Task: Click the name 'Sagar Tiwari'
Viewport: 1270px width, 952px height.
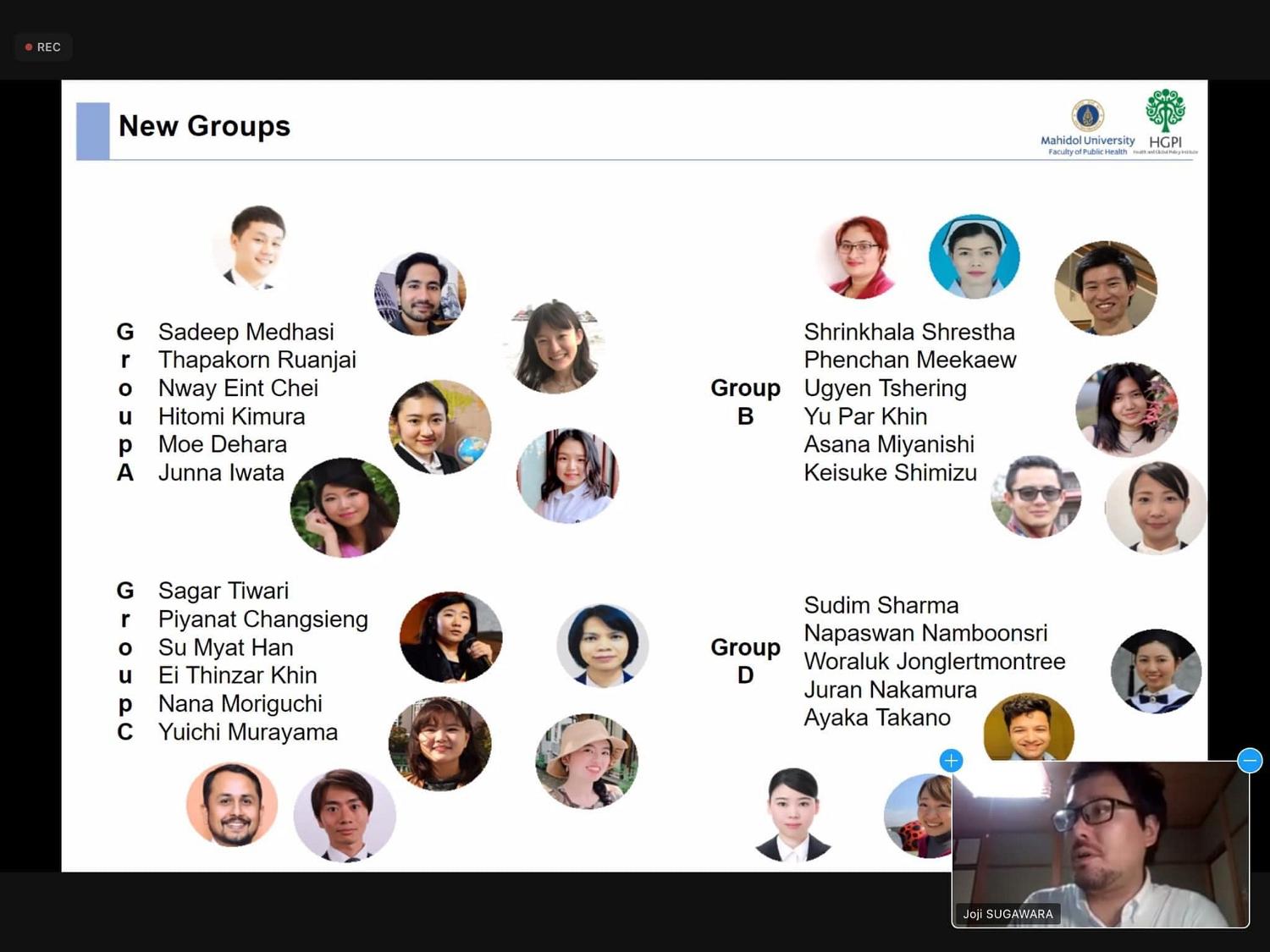Action: click(224, 591)
